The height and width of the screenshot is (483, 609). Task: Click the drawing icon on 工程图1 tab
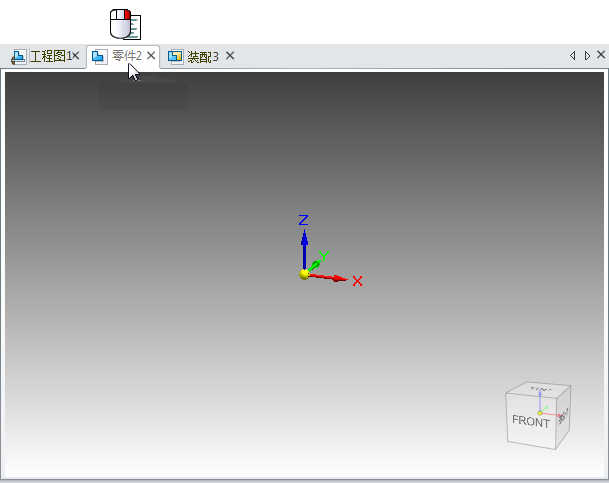[19, 56]
